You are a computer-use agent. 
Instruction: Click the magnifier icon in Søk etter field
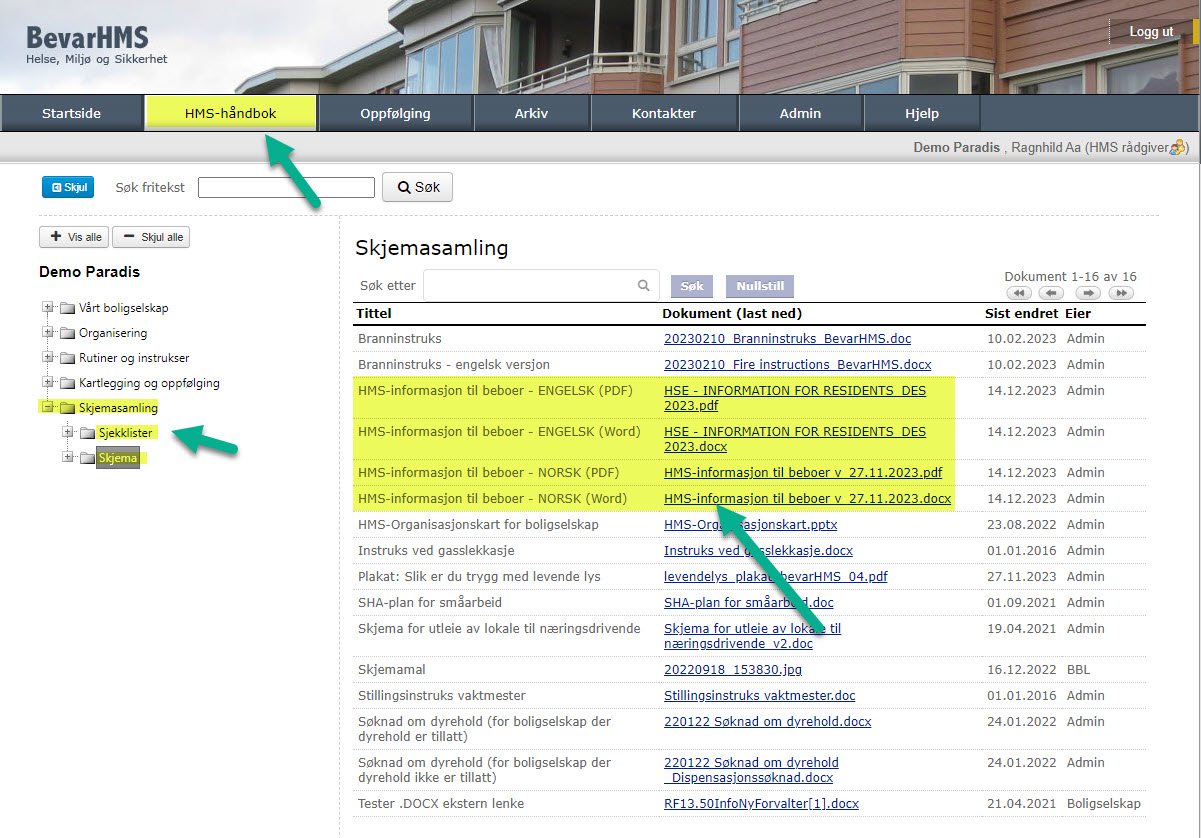644,286
